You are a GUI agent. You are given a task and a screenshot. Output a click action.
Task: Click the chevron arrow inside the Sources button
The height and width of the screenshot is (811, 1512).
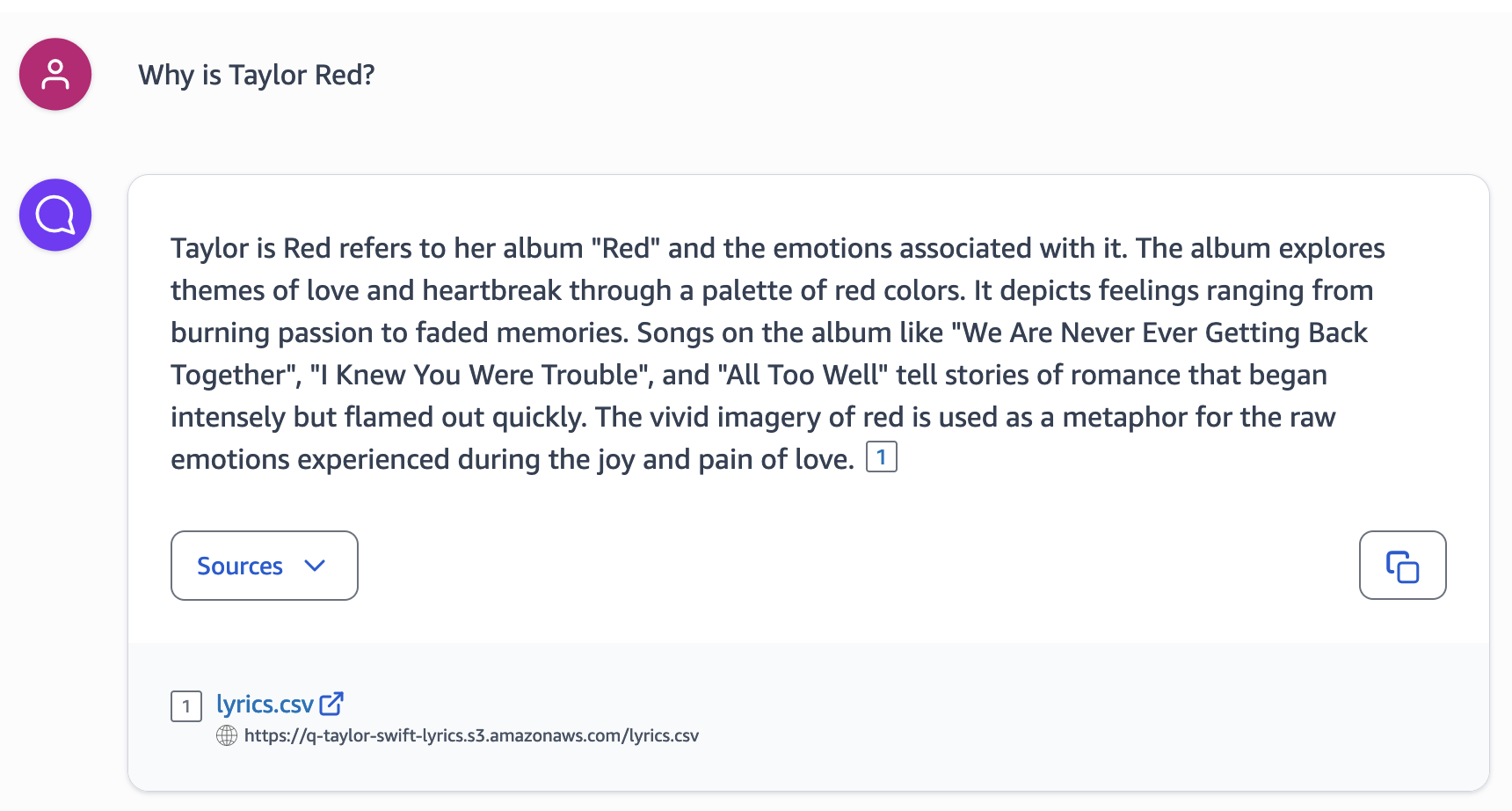pos(315,566)
